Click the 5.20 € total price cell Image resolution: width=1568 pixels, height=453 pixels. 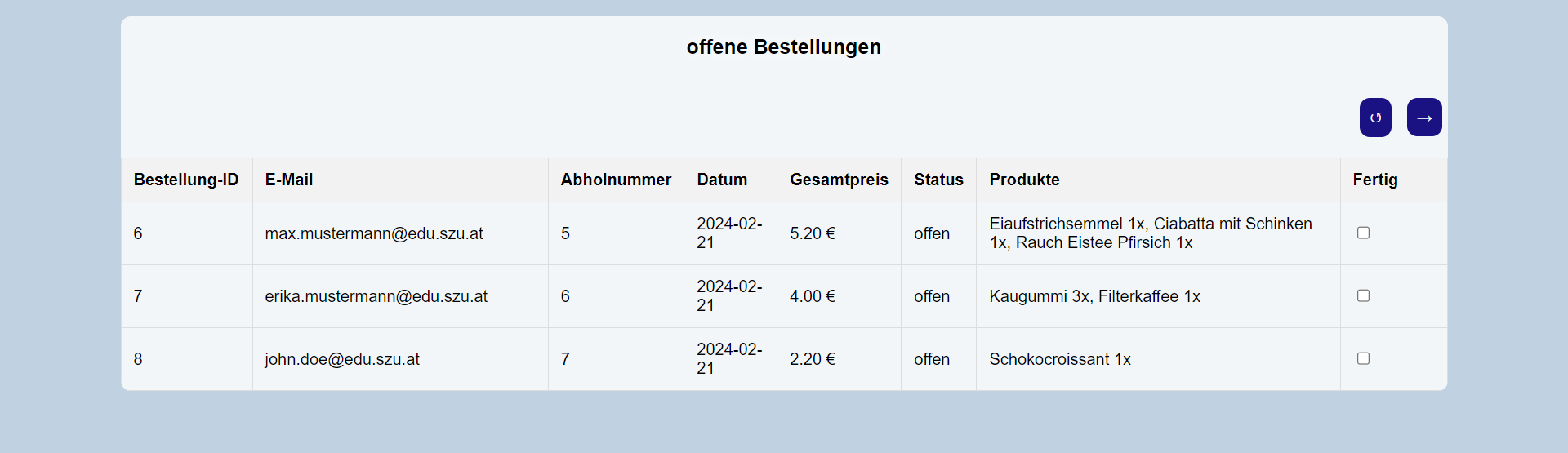point(839,233)
